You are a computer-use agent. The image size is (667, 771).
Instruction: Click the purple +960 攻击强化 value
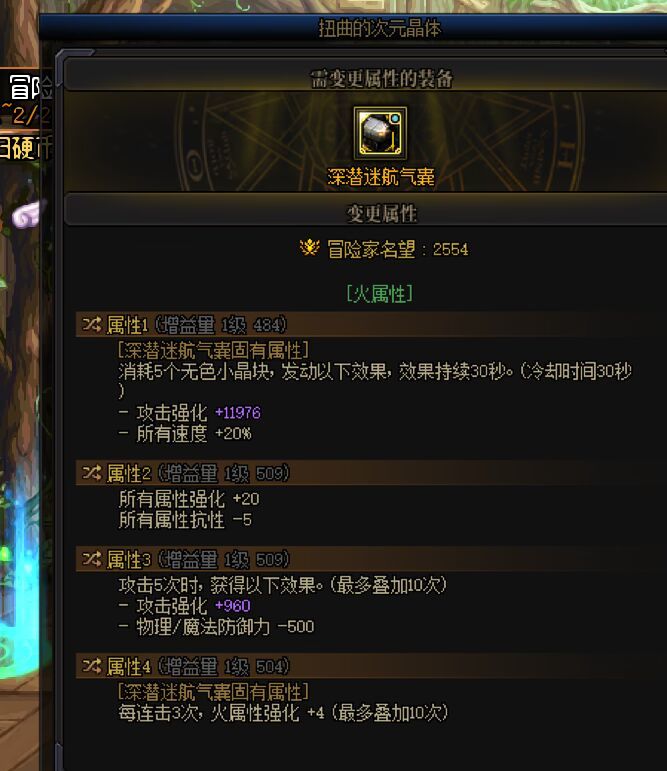click(x=233, y=605)
